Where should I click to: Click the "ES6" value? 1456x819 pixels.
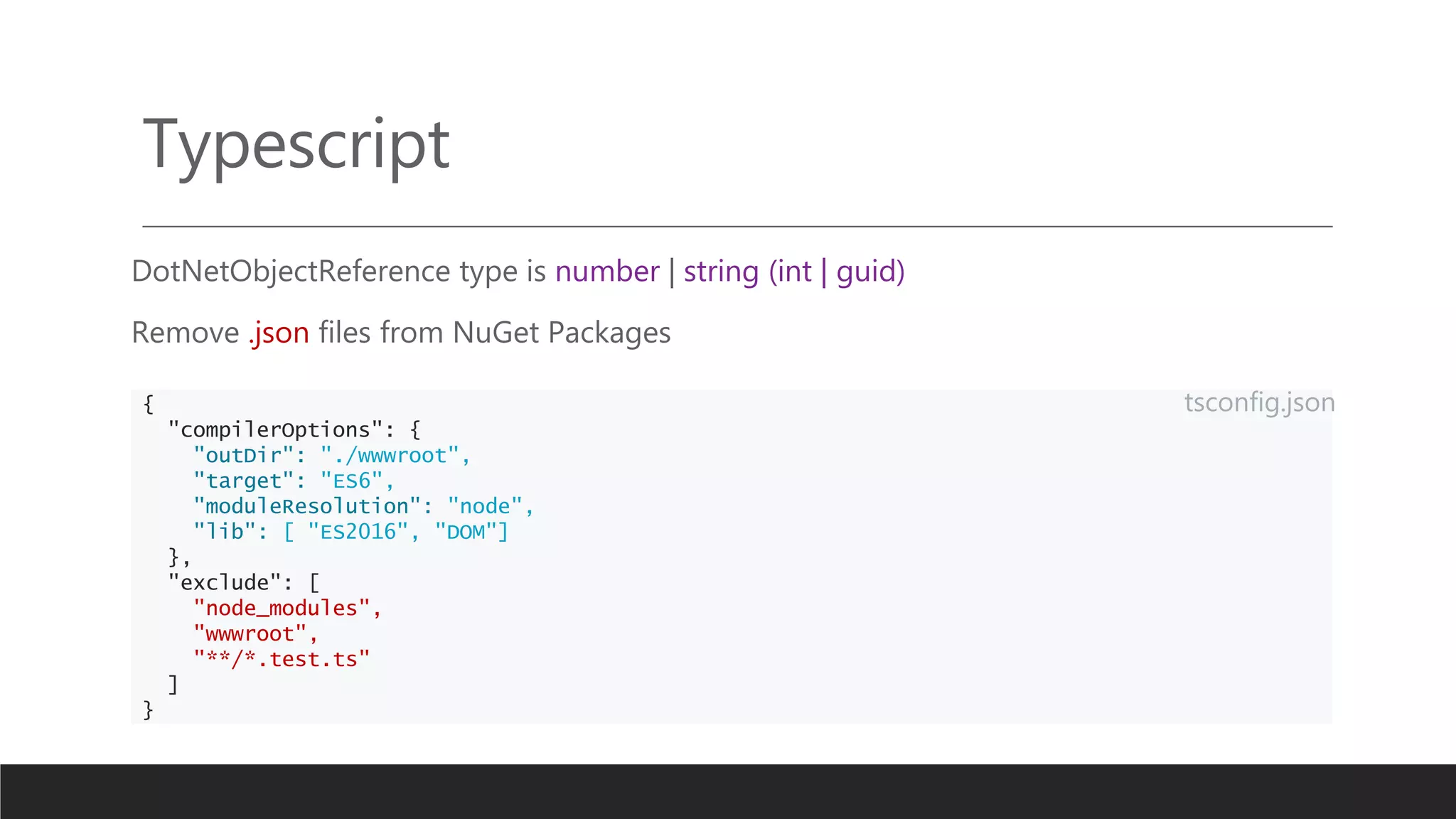point(352,481)
